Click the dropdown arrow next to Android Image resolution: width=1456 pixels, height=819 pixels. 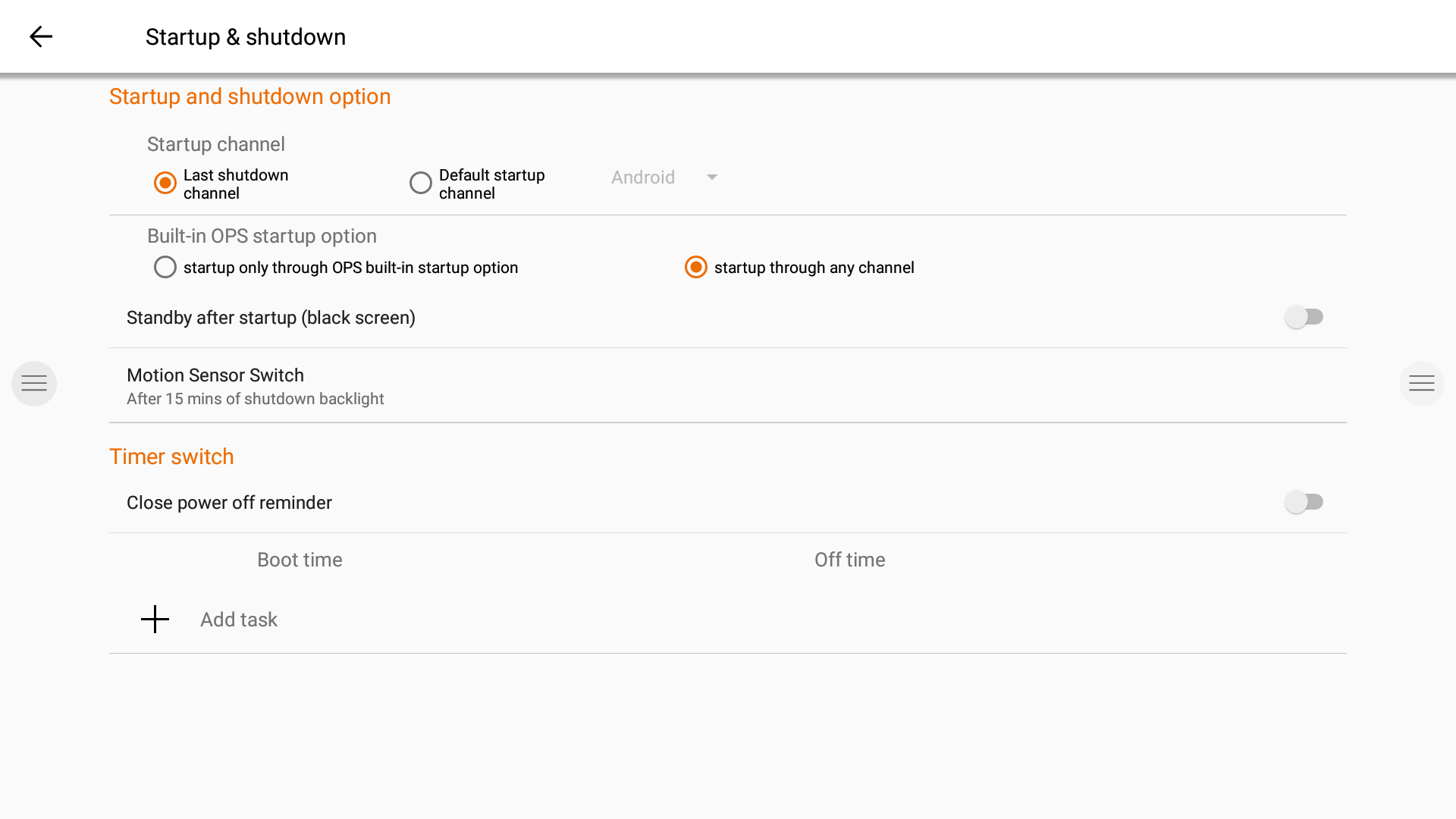pyautogui.click(x=712, y=177)
